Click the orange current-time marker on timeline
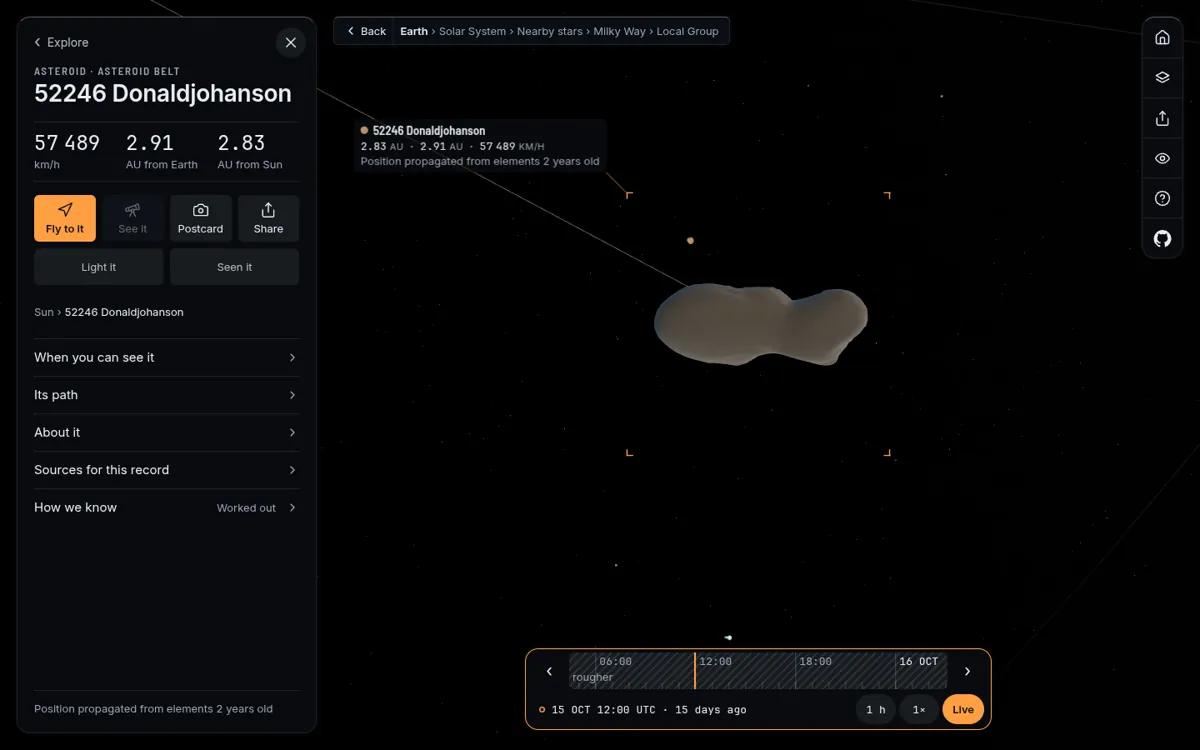 [x=695, y=671]
